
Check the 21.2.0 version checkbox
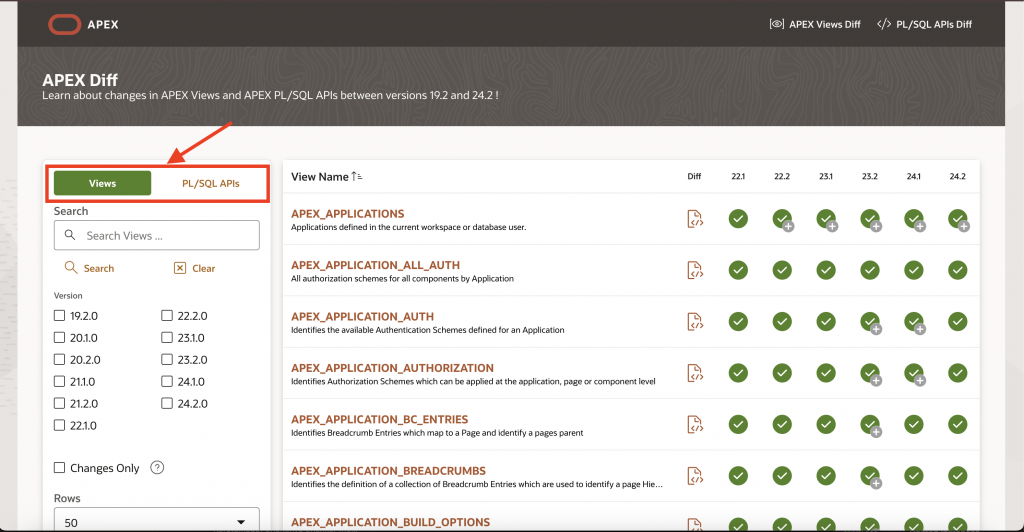[59, 403]
